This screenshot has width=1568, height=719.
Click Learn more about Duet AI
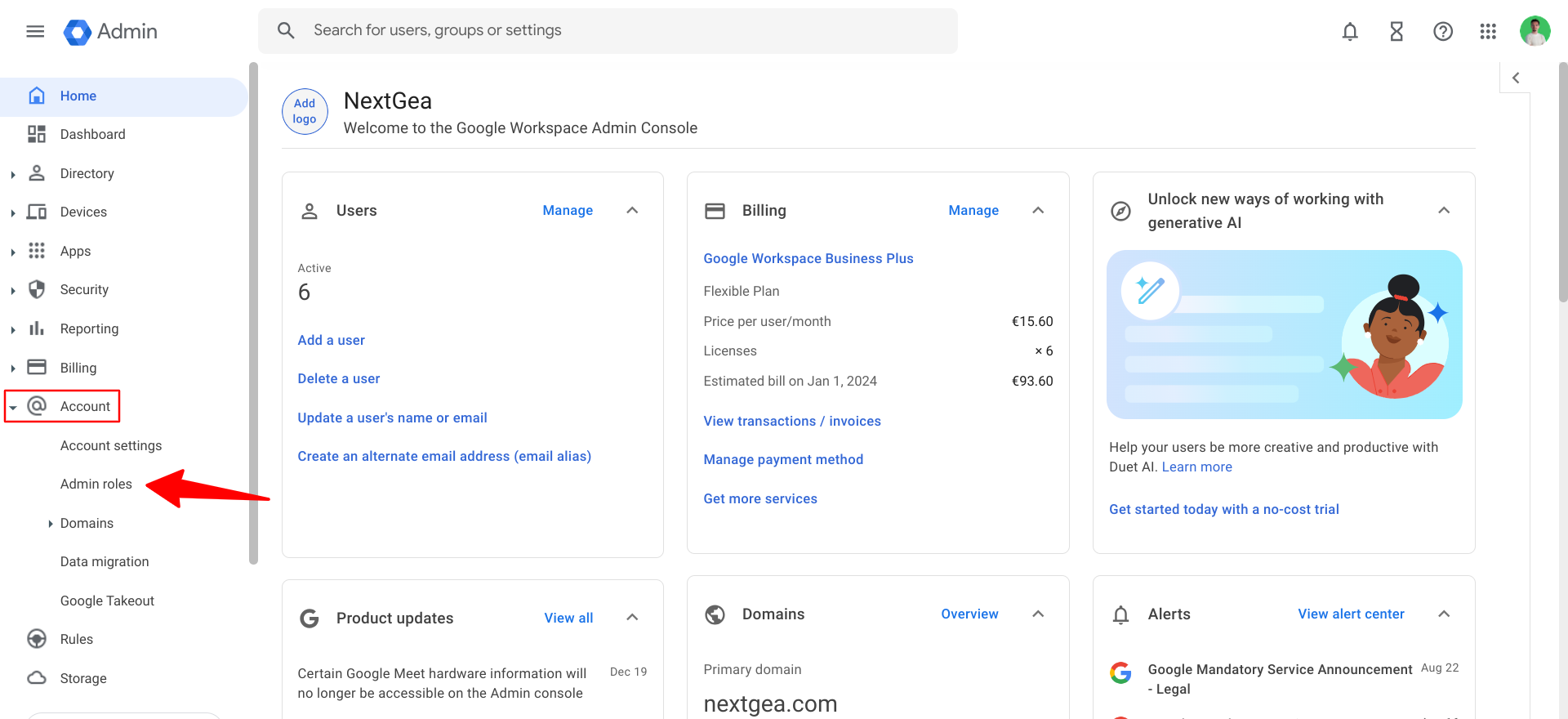tap(1196, 467)
